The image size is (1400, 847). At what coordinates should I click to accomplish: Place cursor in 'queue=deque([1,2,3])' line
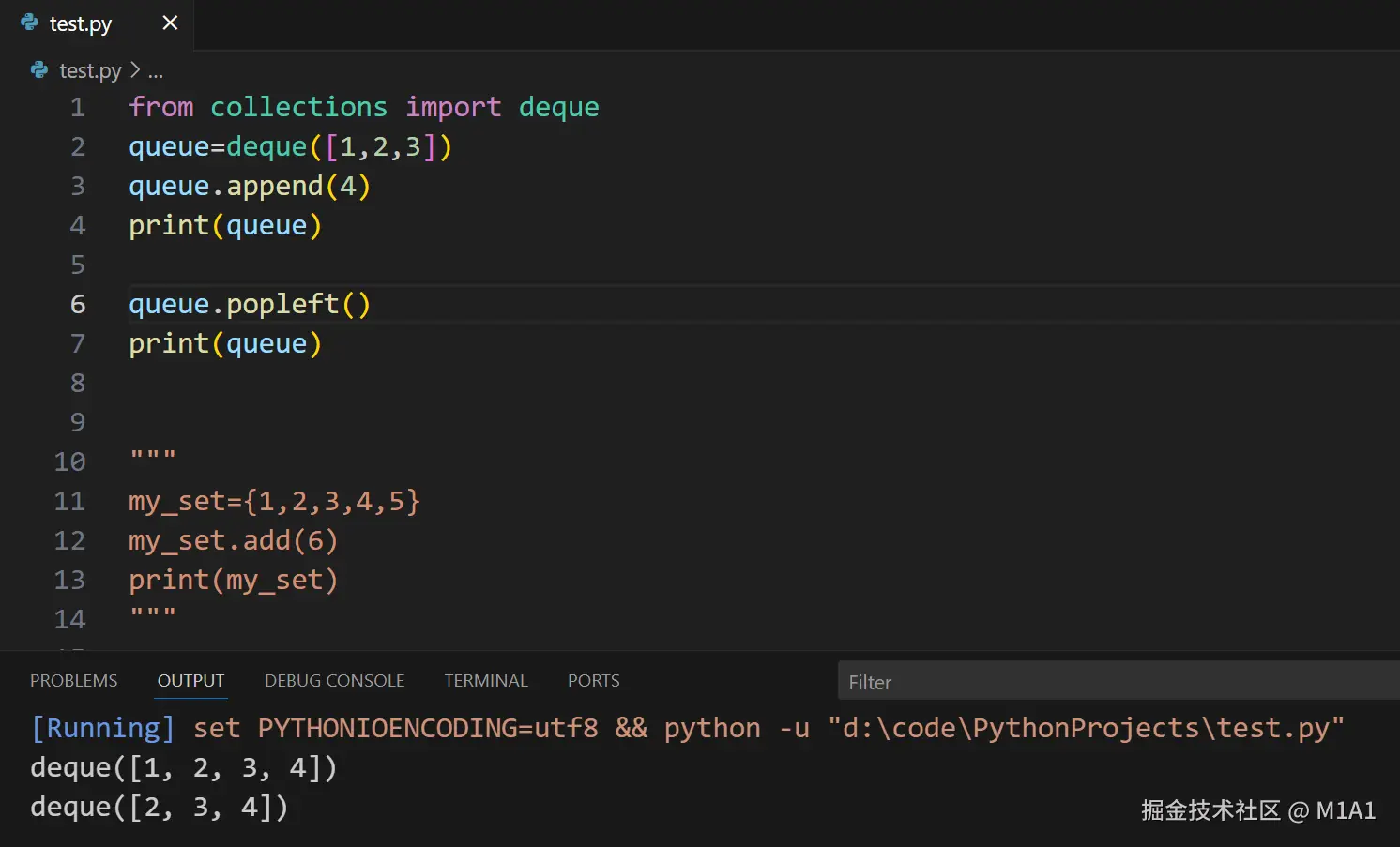point(291,147)
